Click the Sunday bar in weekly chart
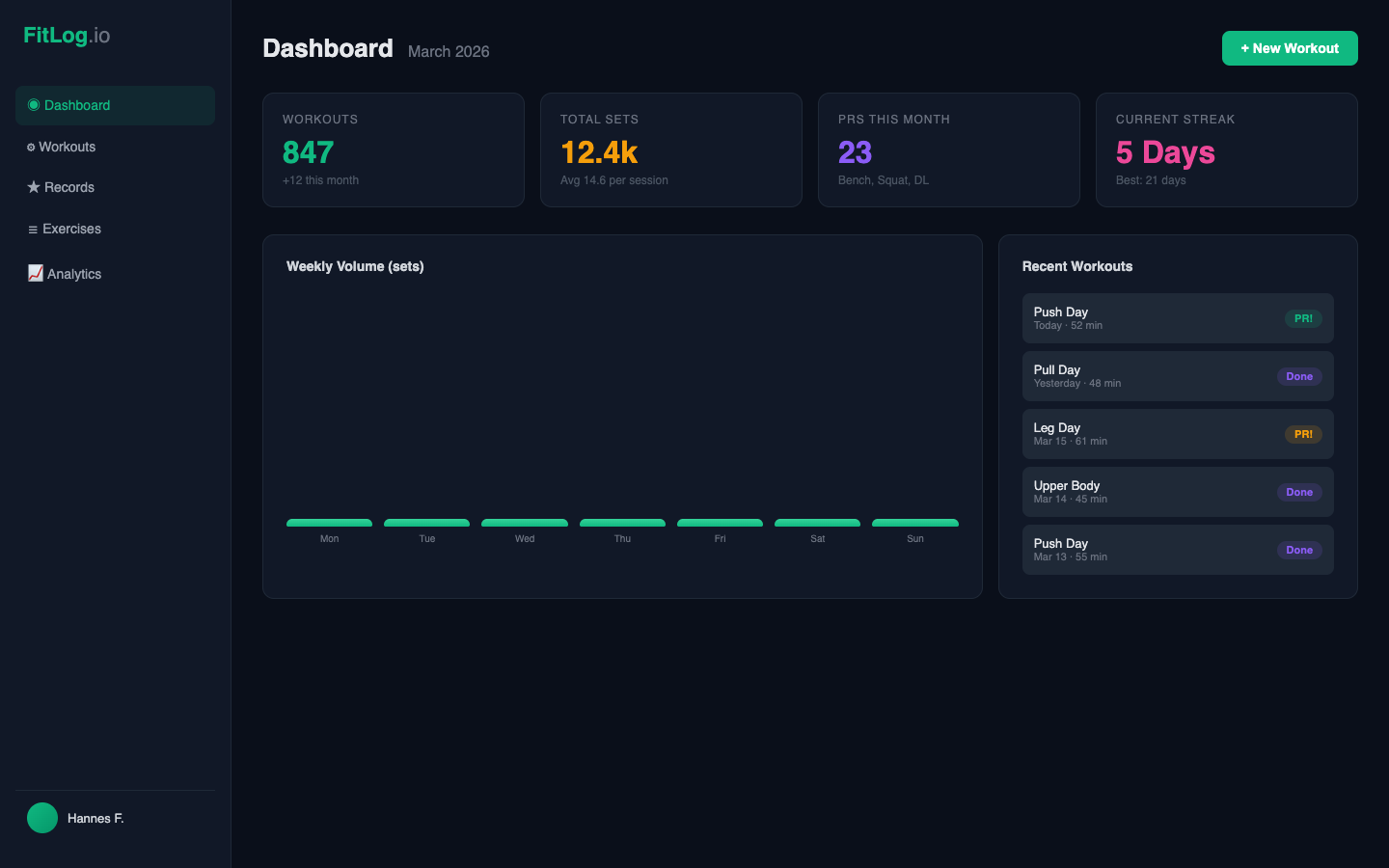The width and height of the screenshot is (1389, 868). pos(915,523)
